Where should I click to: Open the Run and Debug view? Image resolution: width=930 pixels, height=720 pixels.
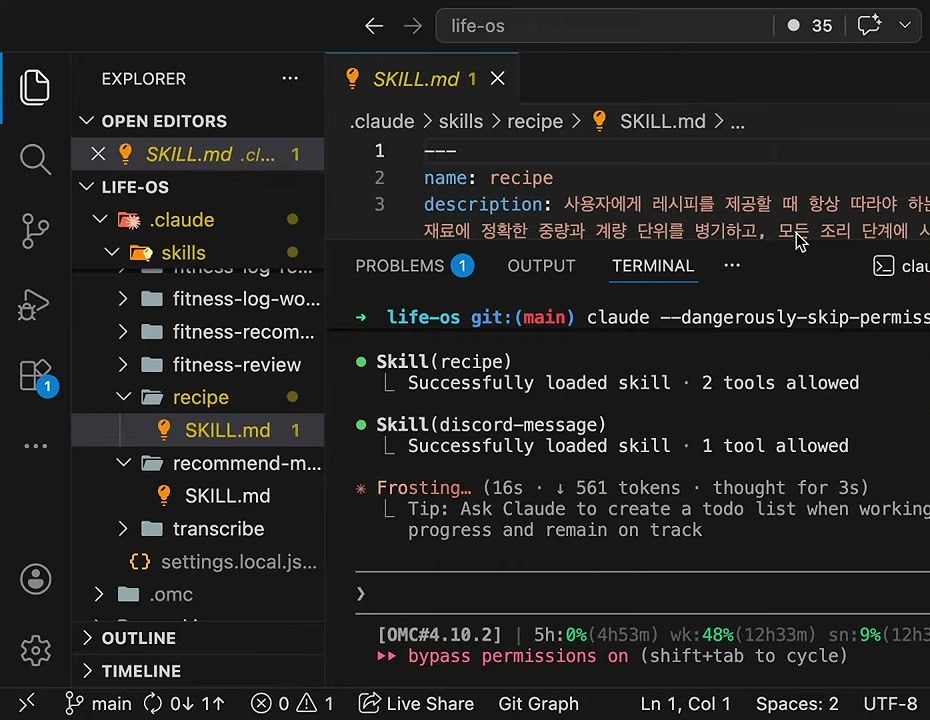(34, 304)
